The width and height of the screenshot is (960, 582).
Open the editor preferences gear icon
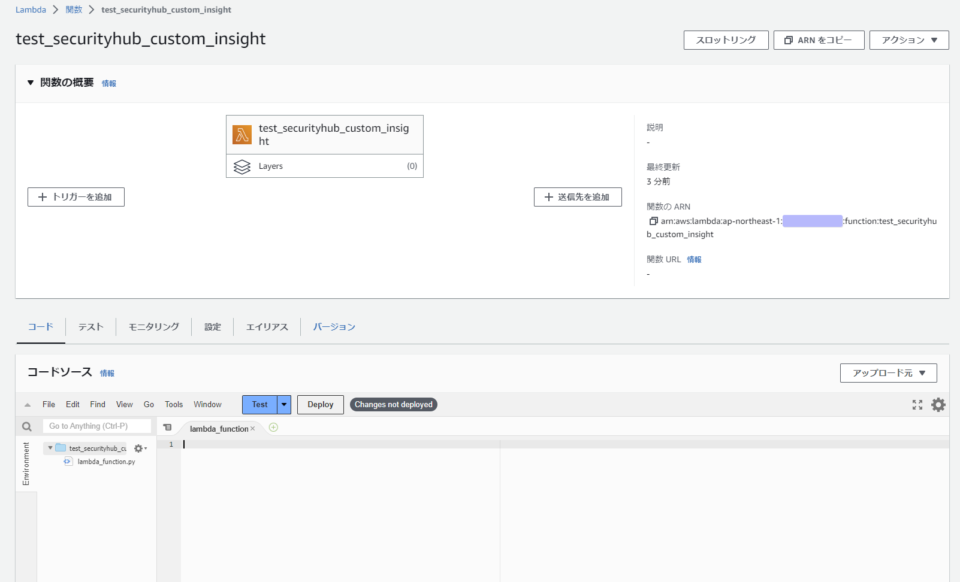coord(938,405)
